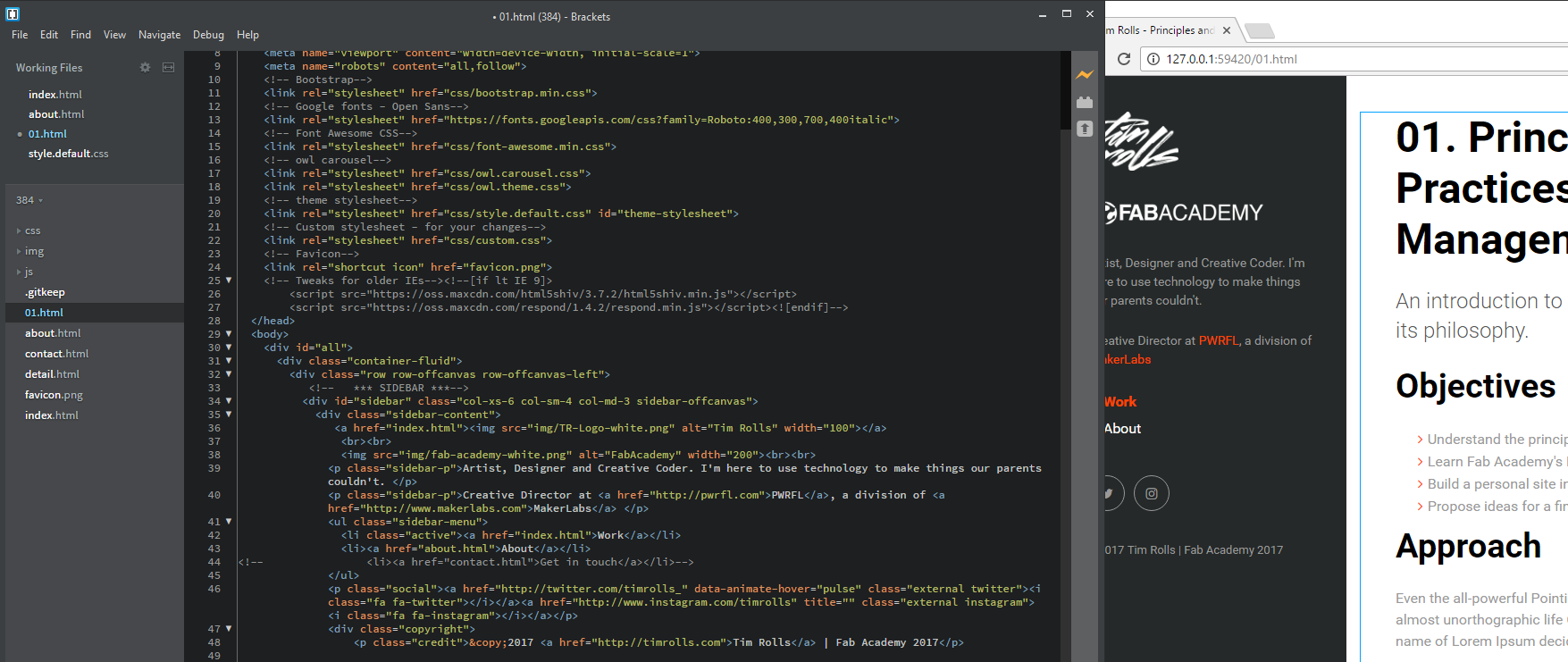
Task: Click the Brackets app icon in title bar
Action: pyautogui.click(x=13, y=13)
